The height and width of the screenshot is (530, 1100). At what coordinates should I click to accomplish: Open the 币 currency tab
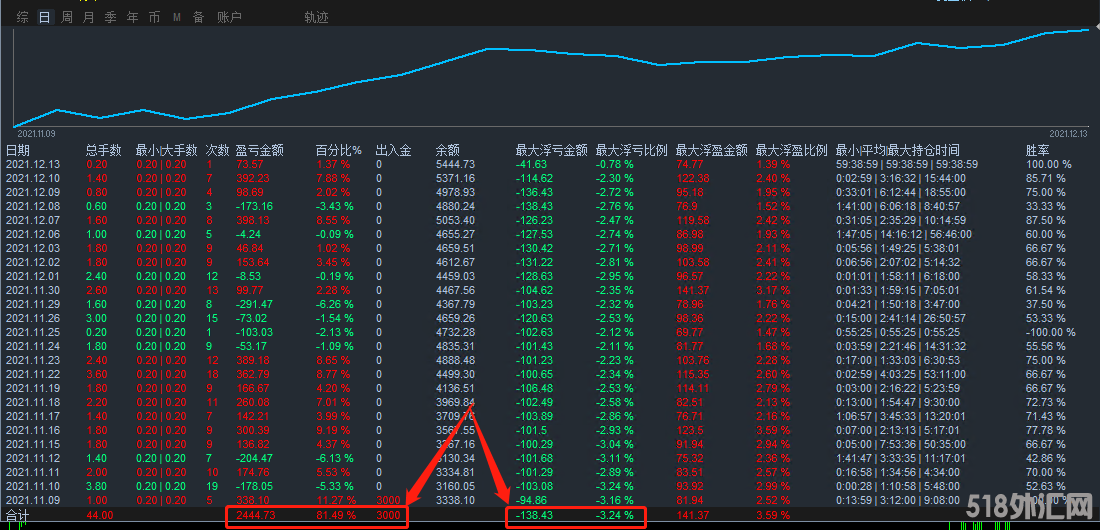tap(154, 17)
